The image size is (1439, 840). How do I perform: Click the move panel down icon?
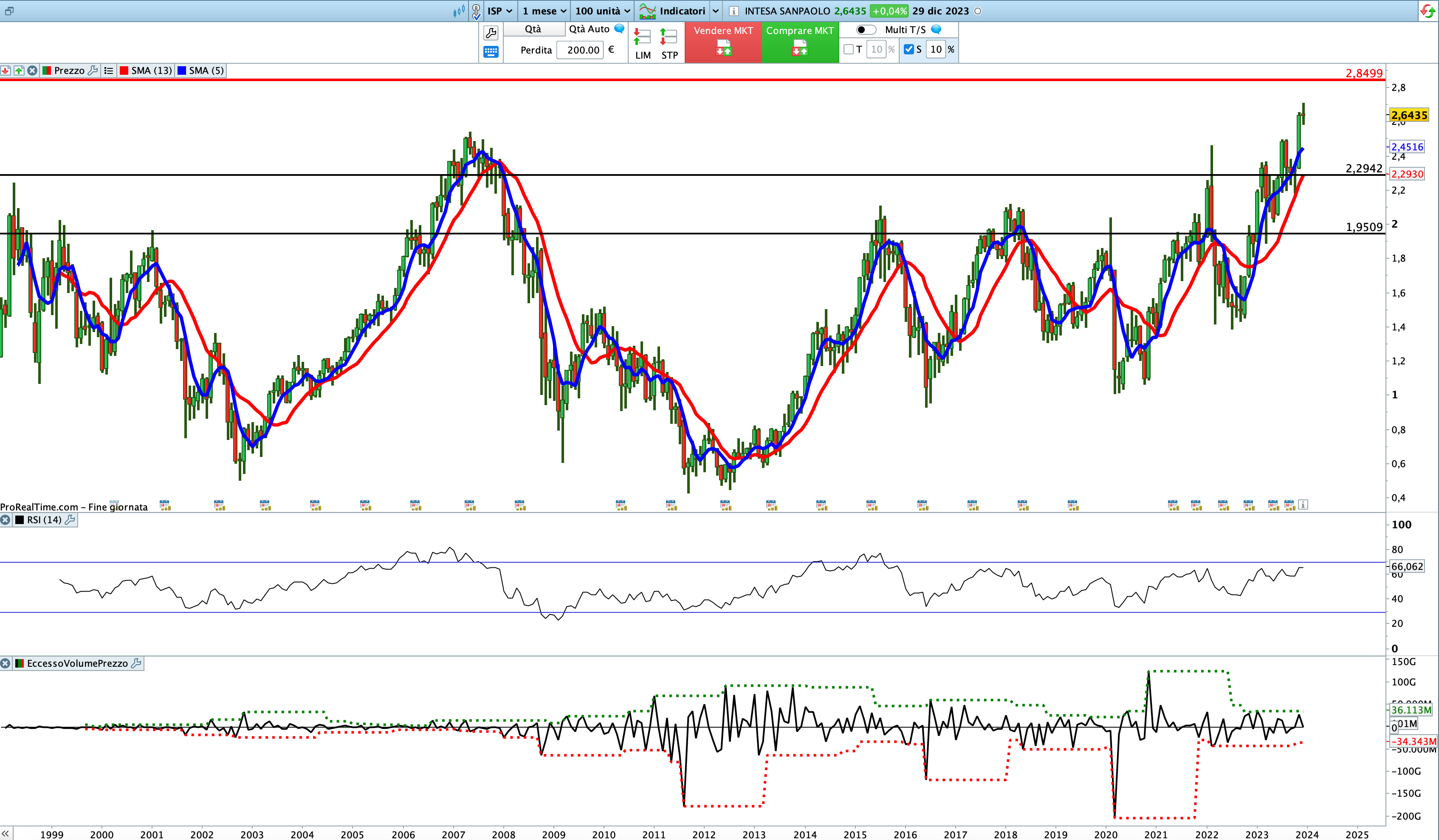6,71
